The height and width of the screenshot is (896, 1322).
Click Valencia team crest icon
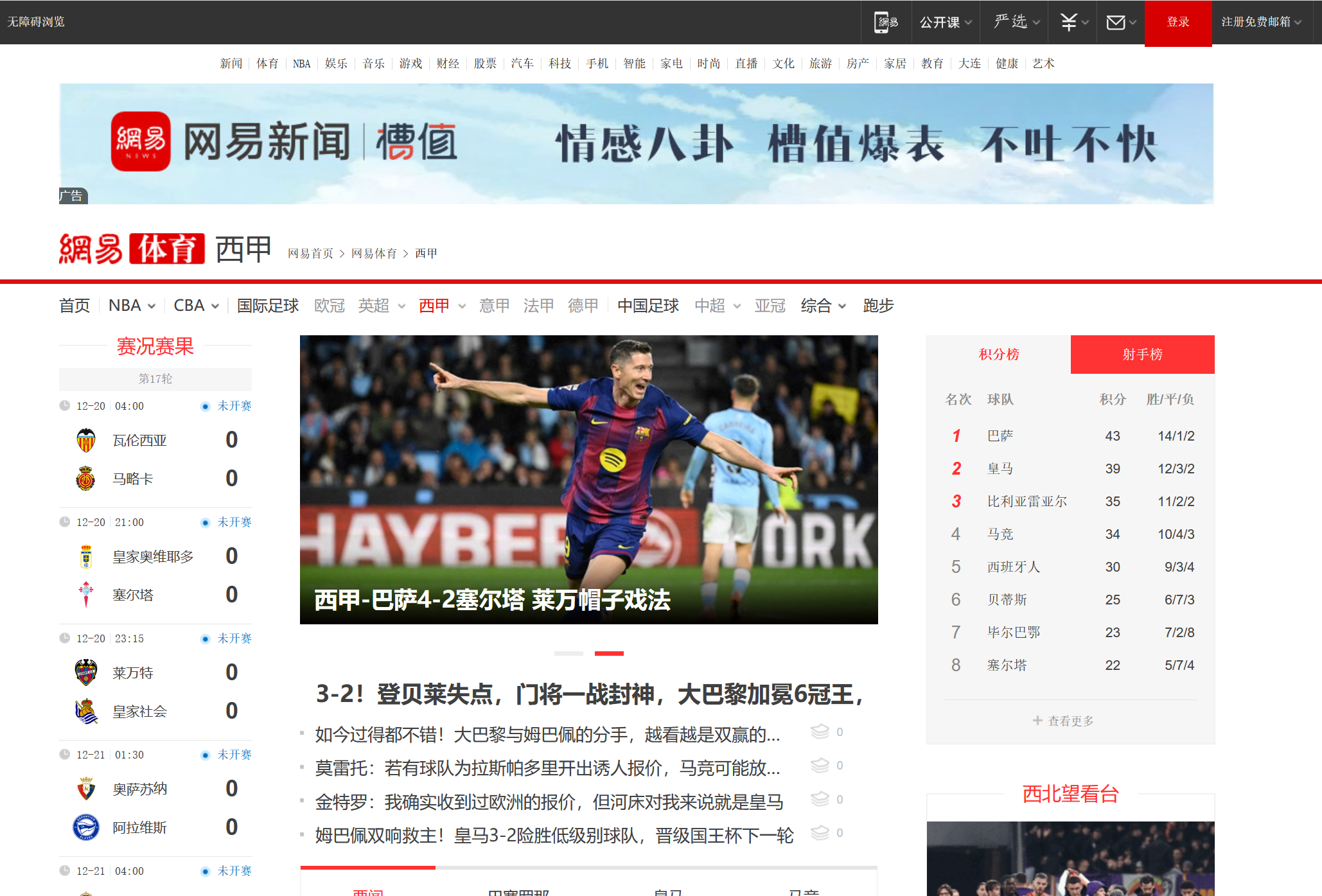pyautogui.click(x=86, y=441)
